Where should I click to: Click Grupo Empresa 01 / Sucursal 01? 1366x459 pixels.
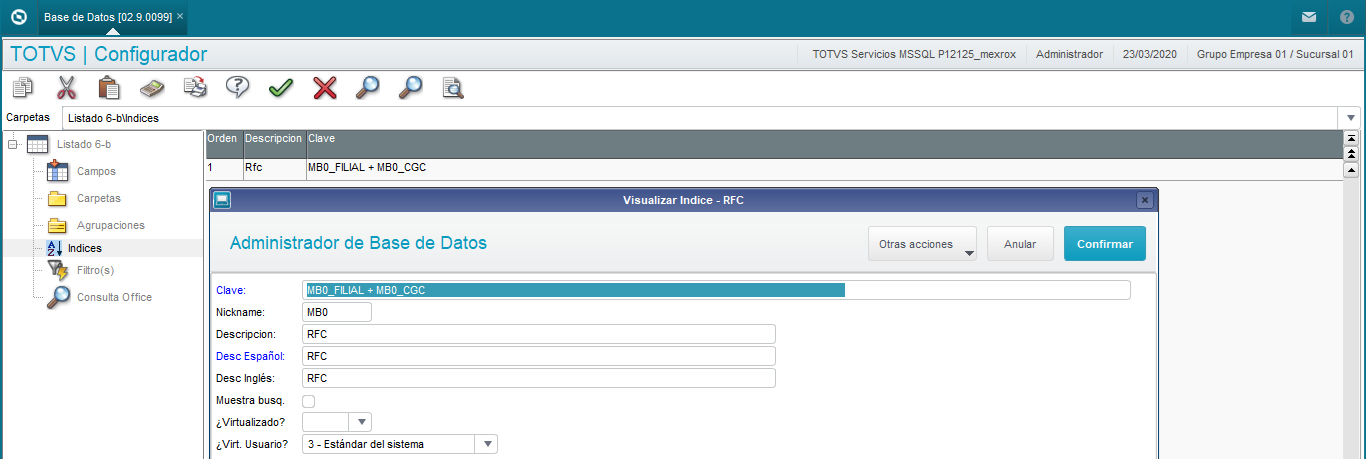pos(1275,54)
